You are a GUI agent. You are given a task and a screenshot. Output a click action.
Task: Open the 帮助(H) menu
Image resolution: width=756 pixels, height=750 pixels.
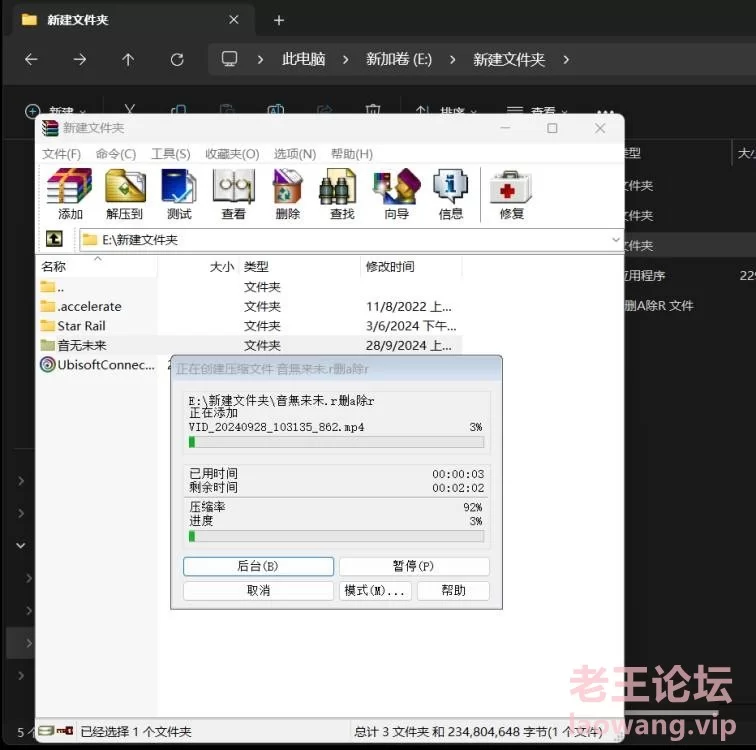coord(351,154)
